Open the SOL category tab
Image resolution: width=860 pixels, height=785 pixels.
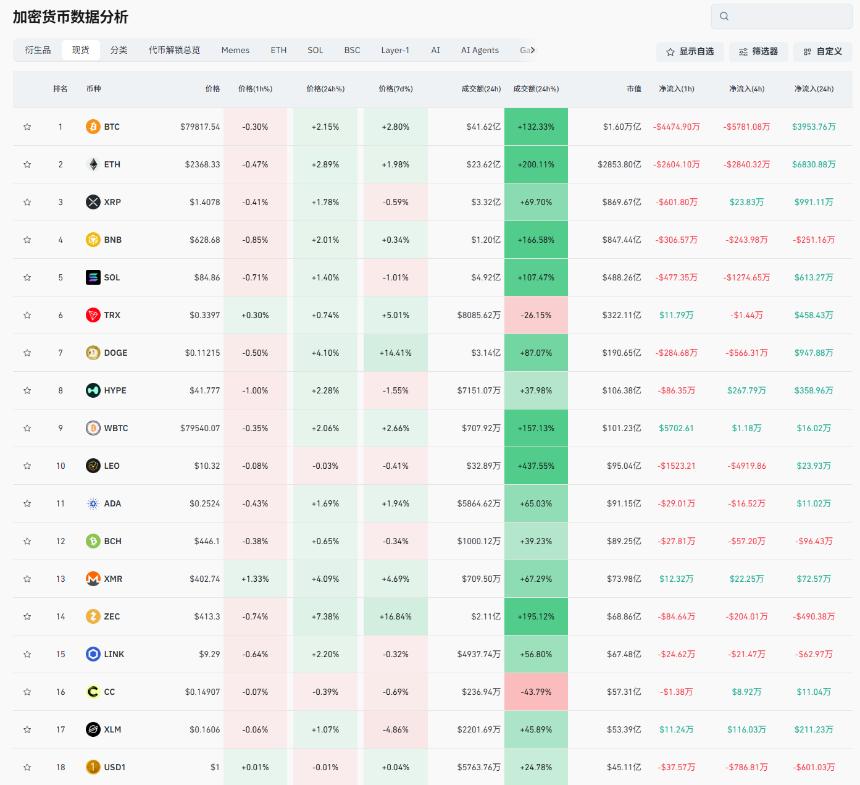(x=315, y=50)
